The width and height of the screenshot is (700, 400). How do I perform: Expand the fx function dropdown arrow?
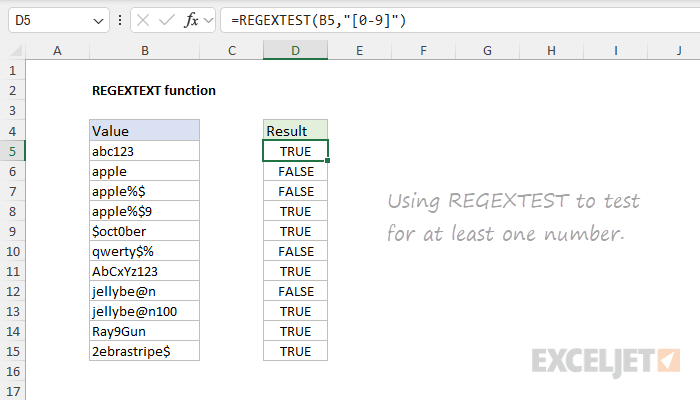208,21
